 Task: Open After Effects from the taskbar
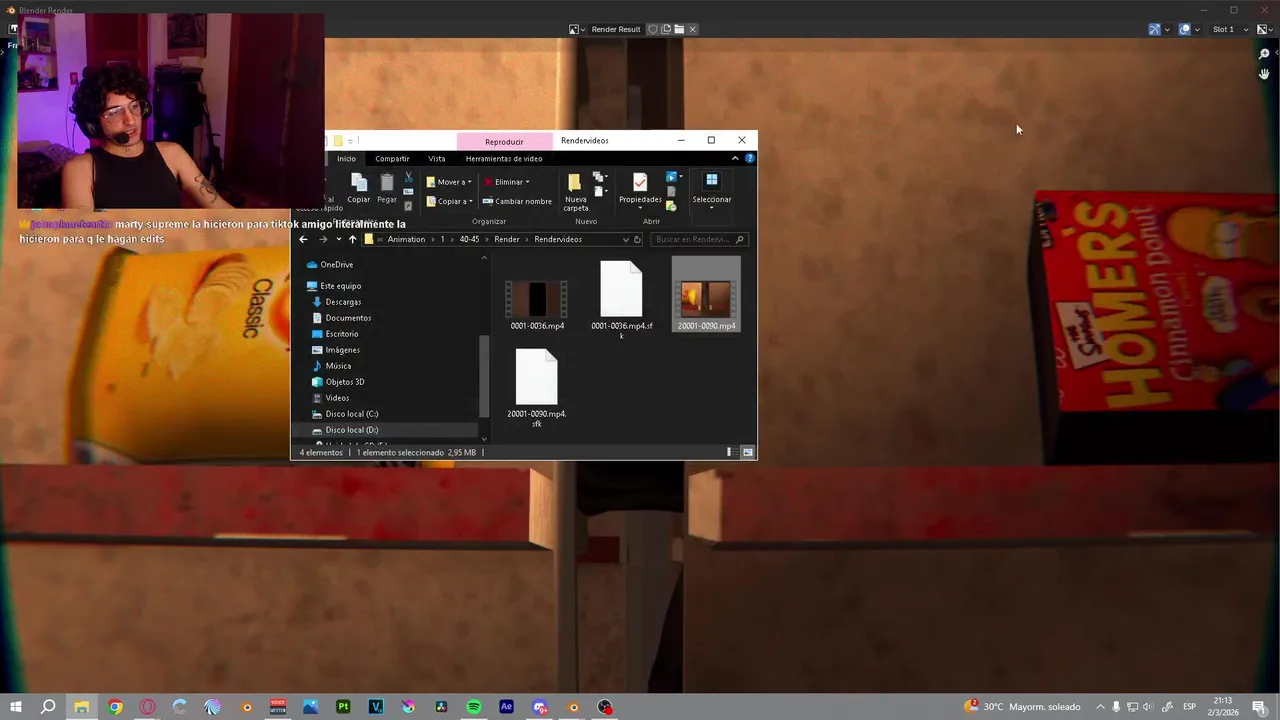click(506, 707)
